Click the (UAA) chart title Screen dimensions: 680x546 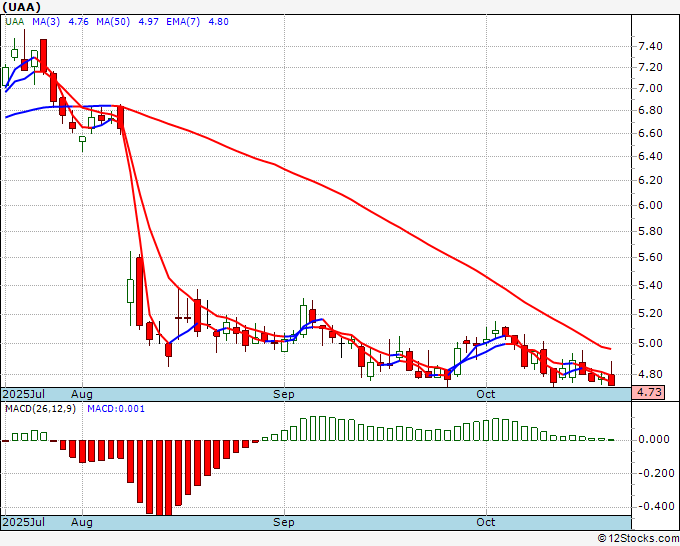tap(22, 7)
